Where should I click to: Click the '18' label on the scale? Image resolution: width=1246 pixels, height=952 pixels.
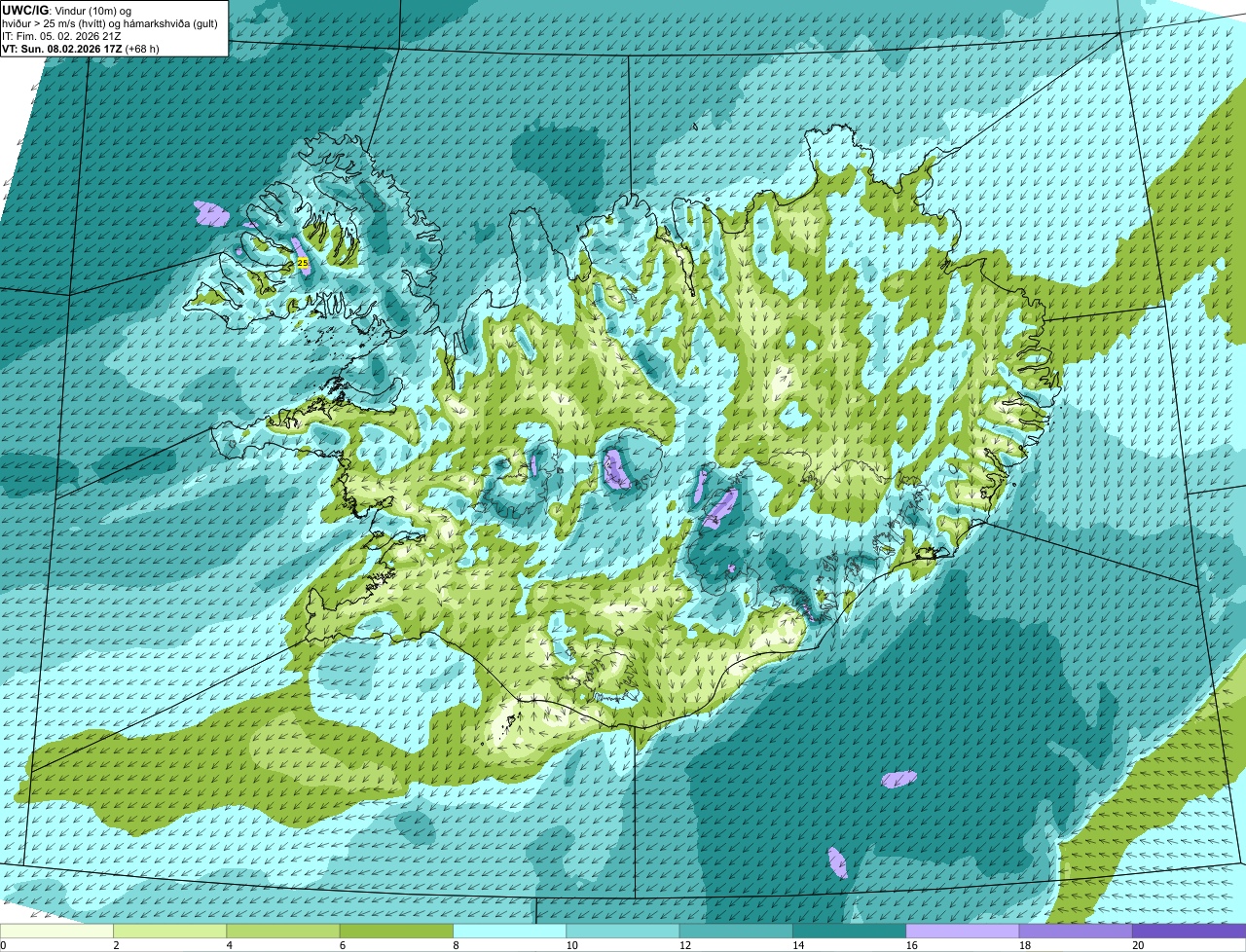click(1025, 945)
